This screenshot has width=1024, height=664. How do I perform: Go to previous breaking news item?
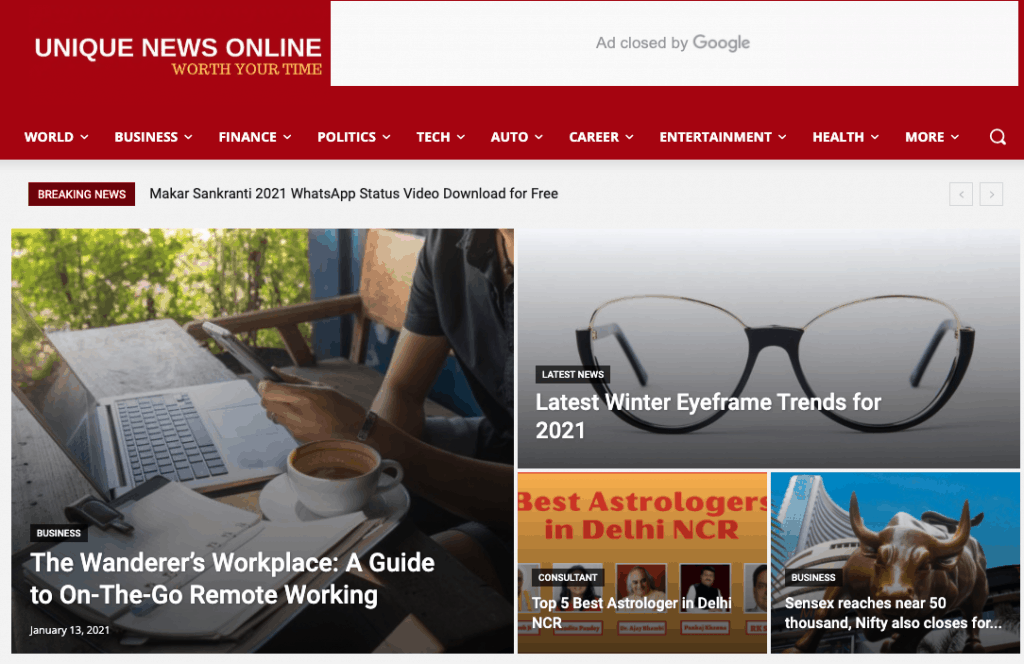coord(961,194)
